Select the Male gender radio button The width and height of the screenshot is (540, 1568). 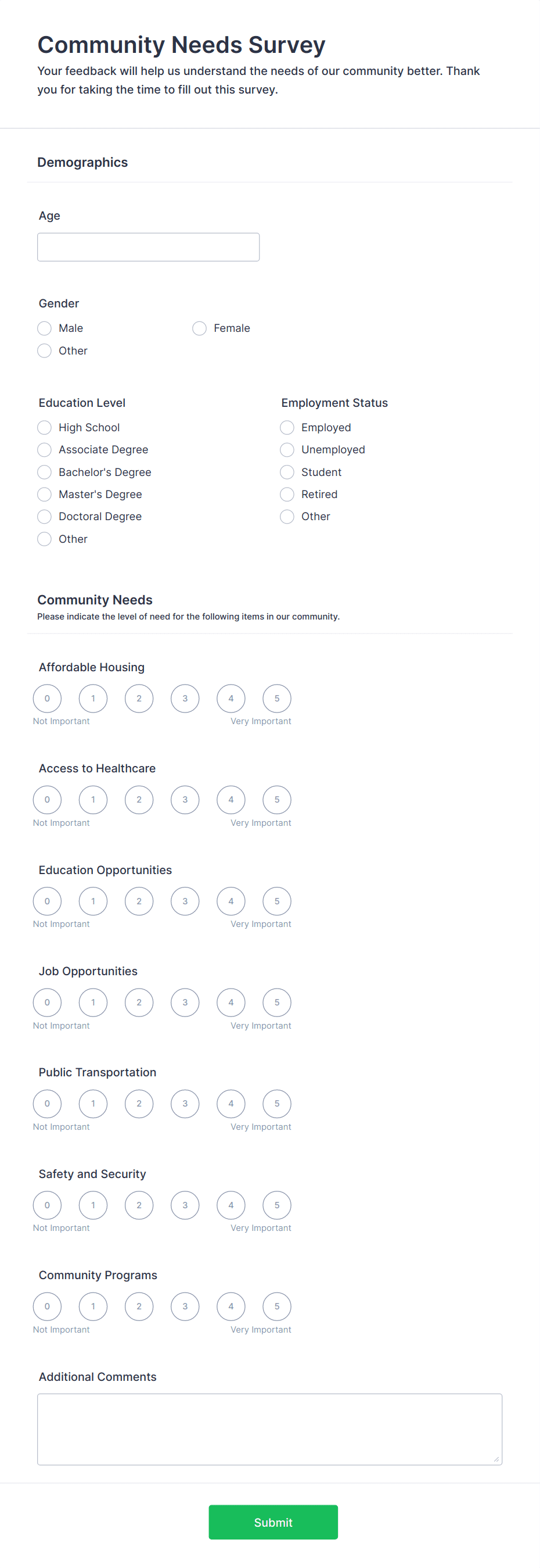tap(44, 328)
